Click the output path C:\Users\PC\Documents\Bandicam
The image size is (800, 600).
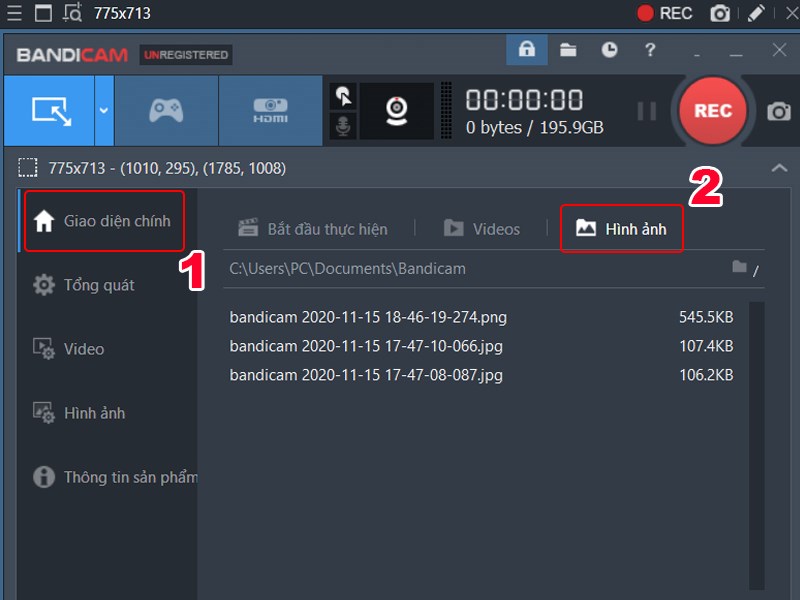point(347,268)
